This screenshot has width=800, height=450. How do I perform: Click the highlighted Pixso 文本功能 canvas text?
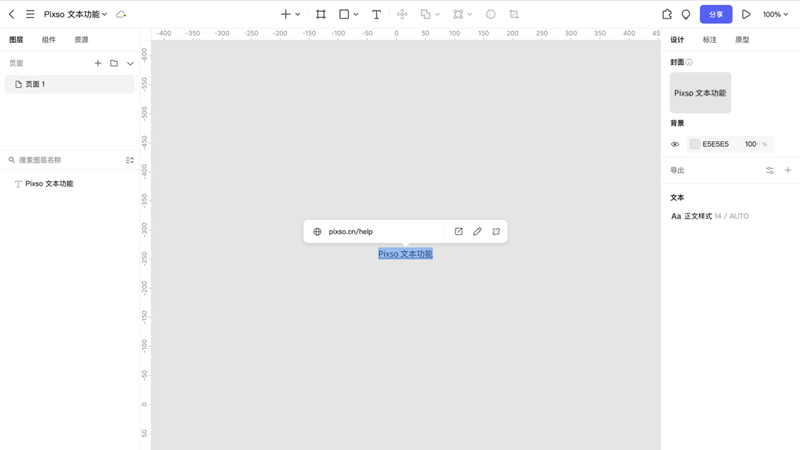point(406,254)
